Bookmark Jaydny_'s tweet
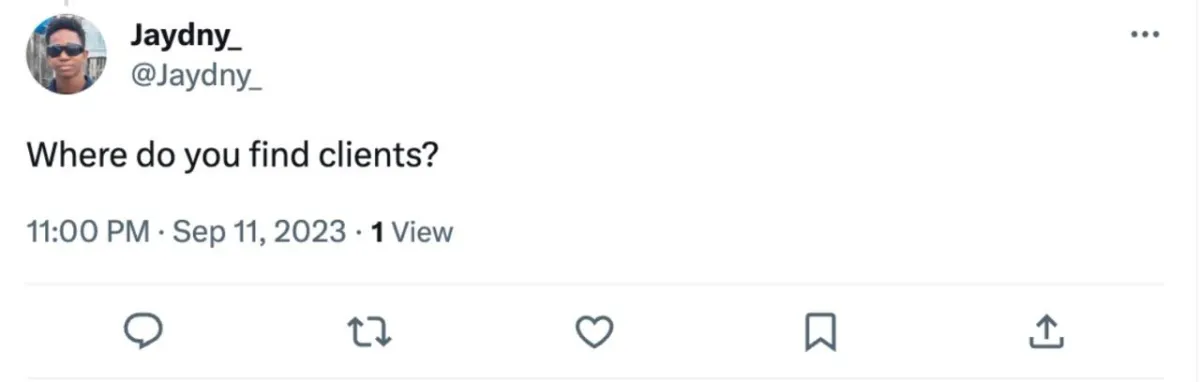The height and width of the screenshot is (382, 1200). pos(820,331)
